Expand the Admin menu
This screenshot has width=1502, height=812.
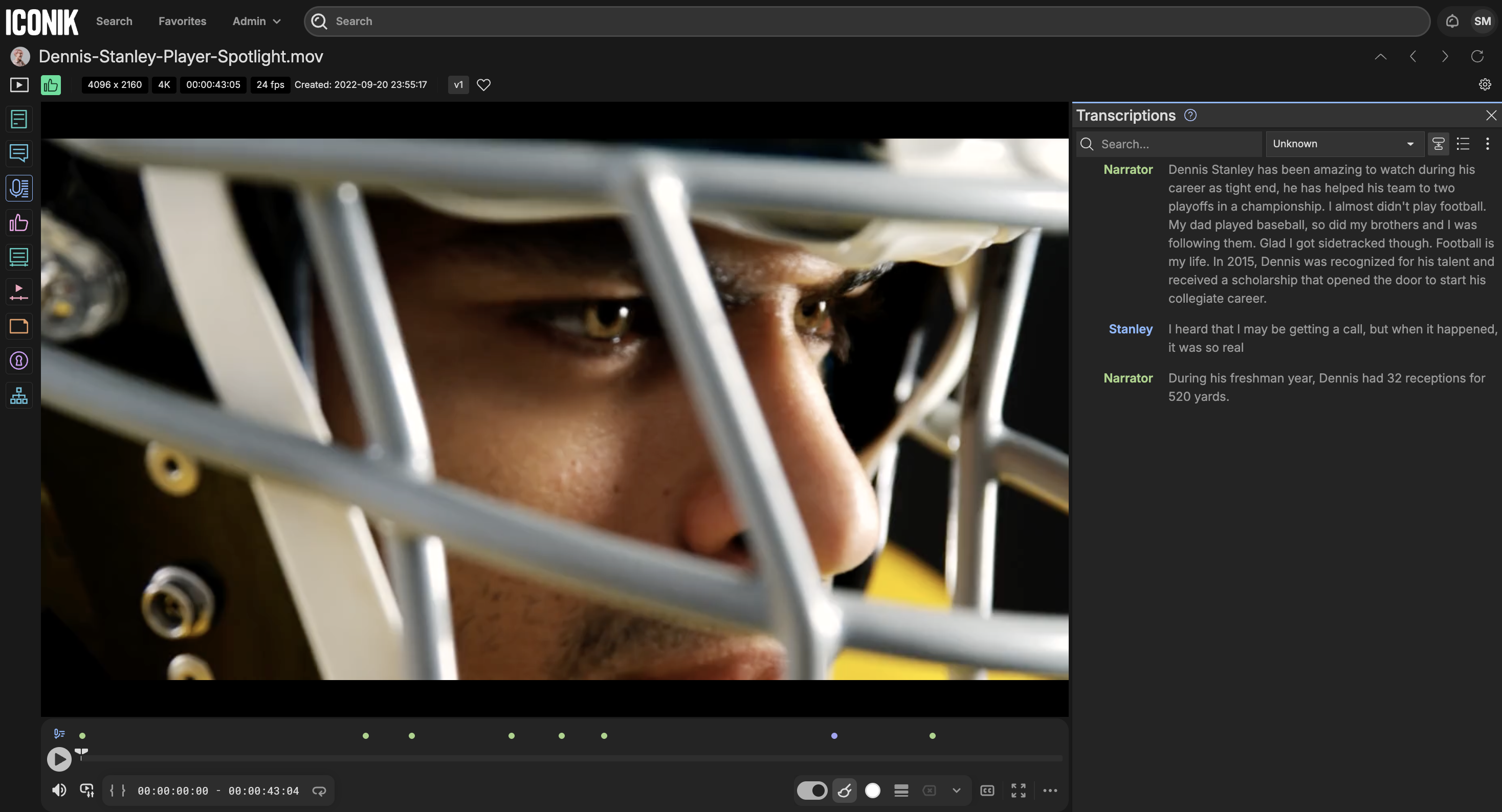256,21
